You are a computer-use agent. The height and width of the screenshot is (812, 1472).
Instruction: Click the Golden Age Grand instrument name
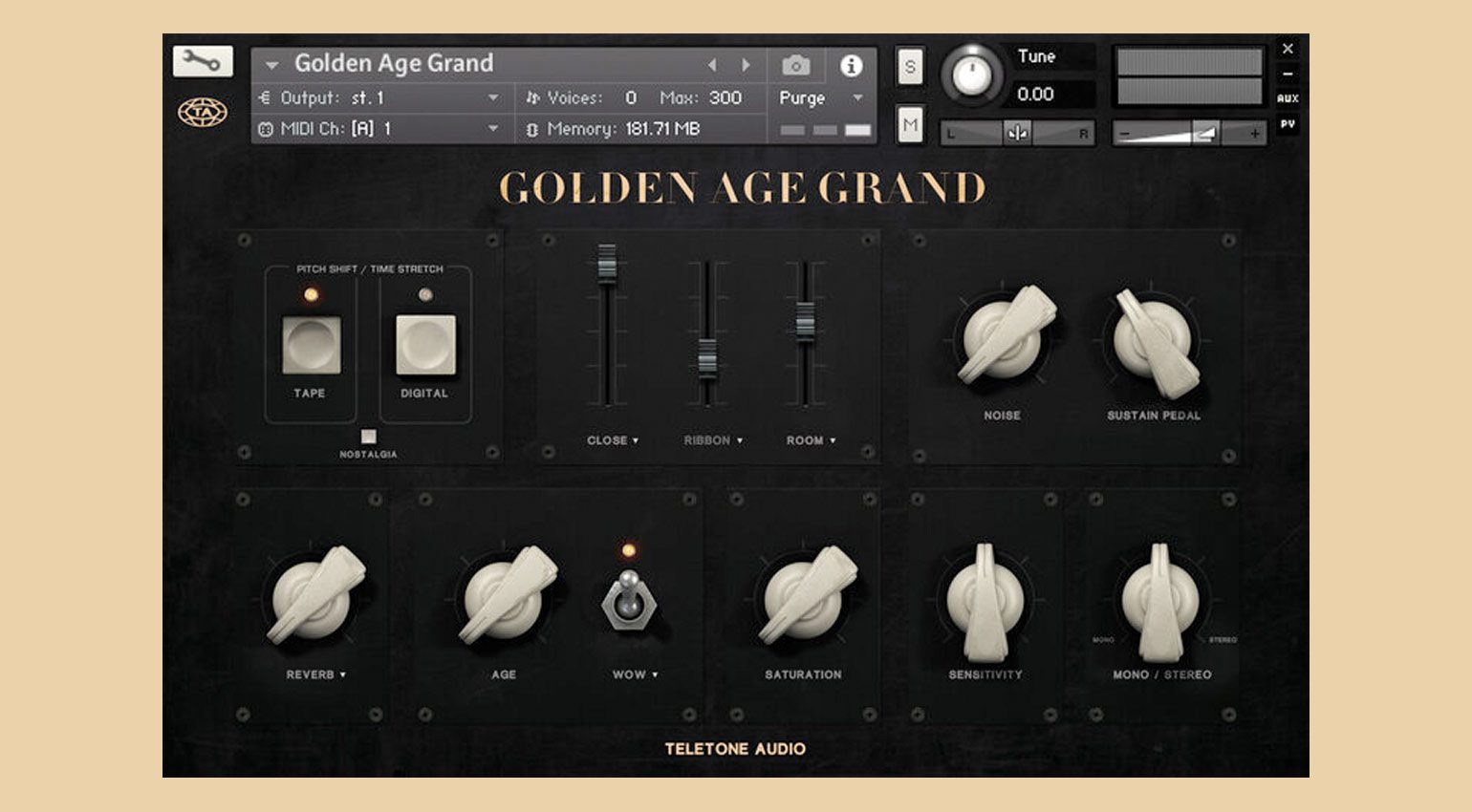pos(394,64)
